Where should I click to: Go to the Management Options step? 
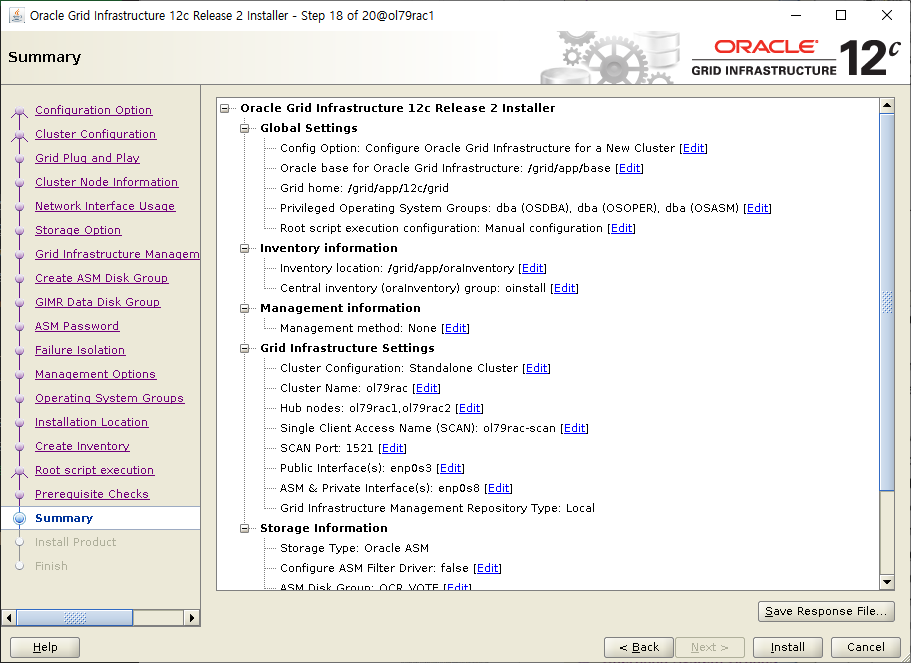[95, 374]
